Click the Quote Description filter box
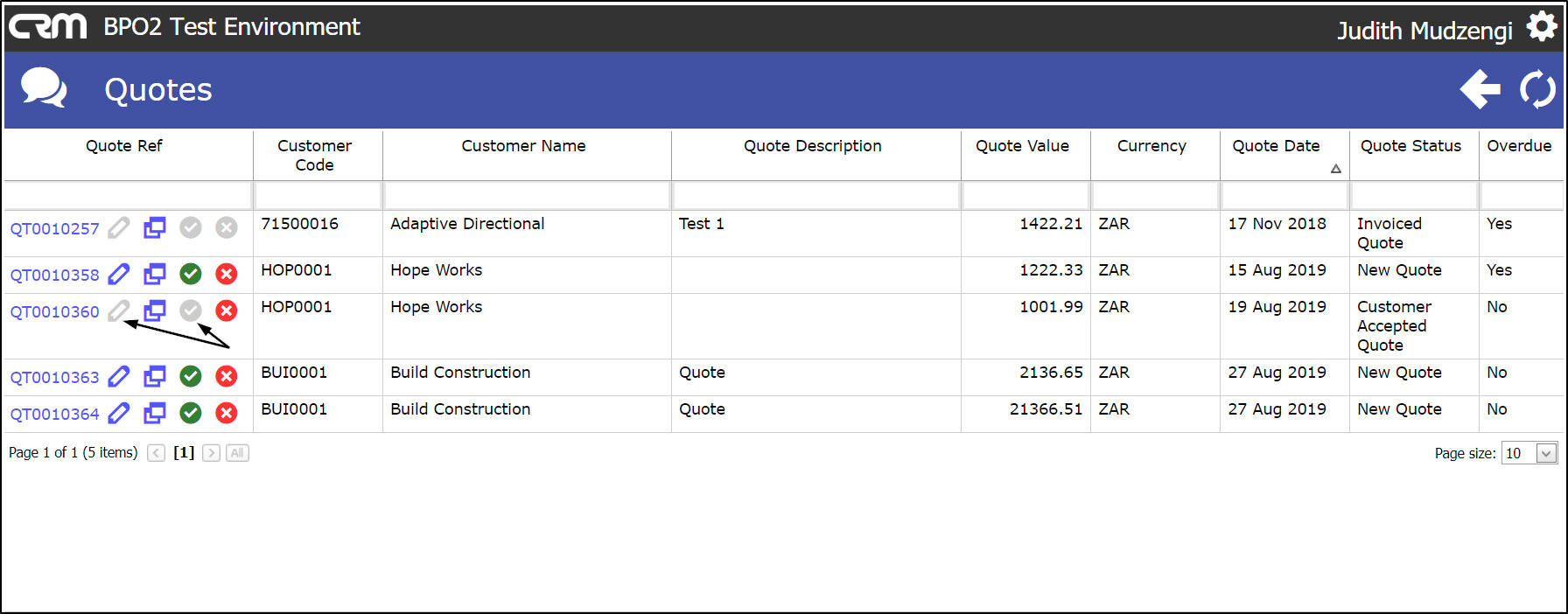This screenshot has height=614, width=1568. 815,195
